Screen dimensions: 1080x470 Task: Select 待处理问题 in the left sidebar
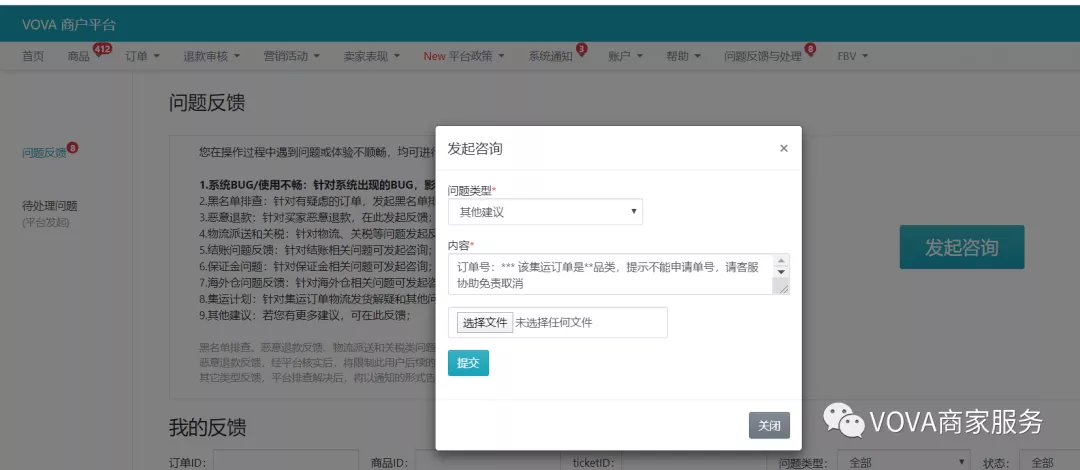point(50,205)
